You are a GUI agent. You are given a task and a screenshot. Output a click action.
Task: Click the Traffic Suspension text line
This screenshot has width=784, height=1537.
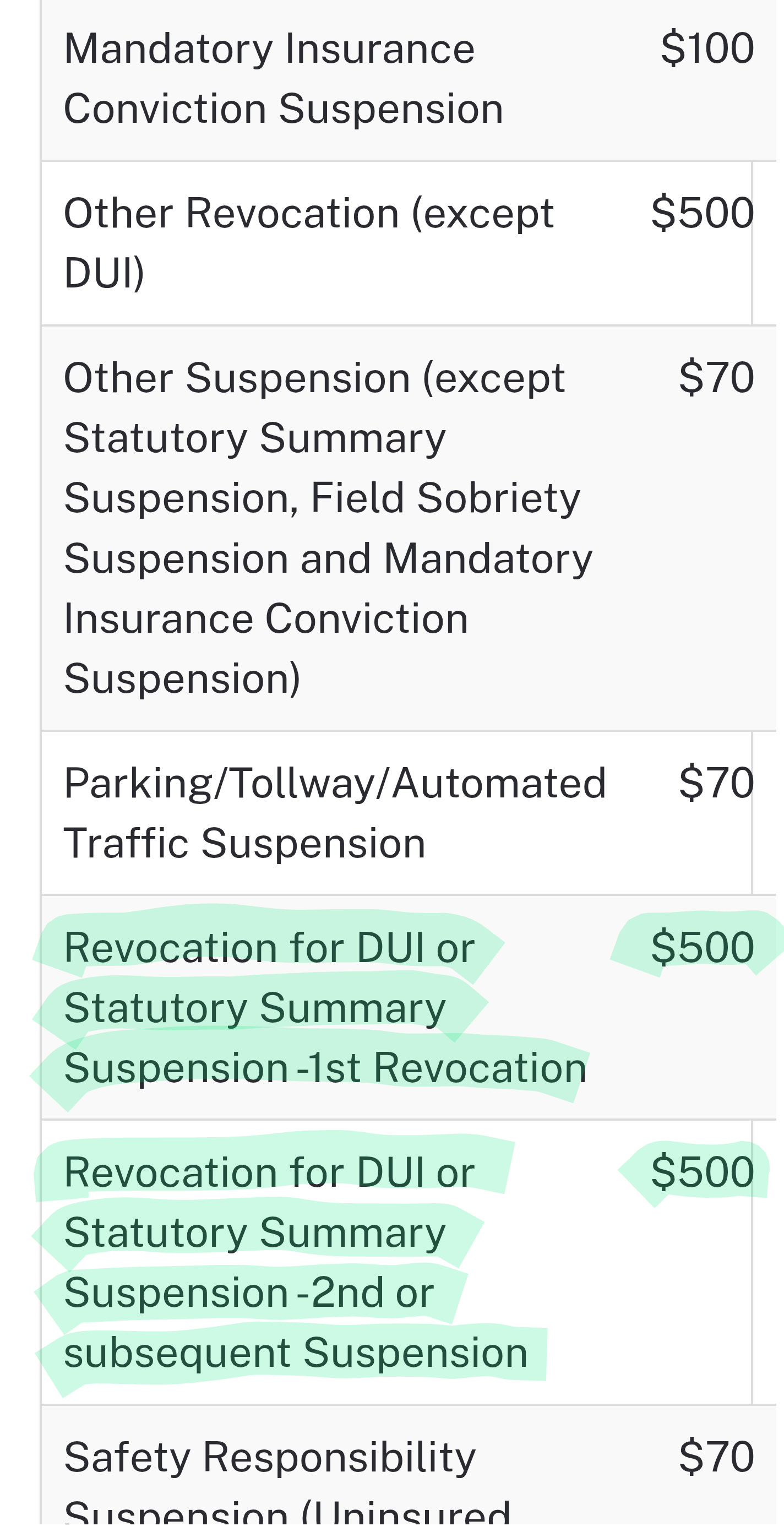point(244,844)
